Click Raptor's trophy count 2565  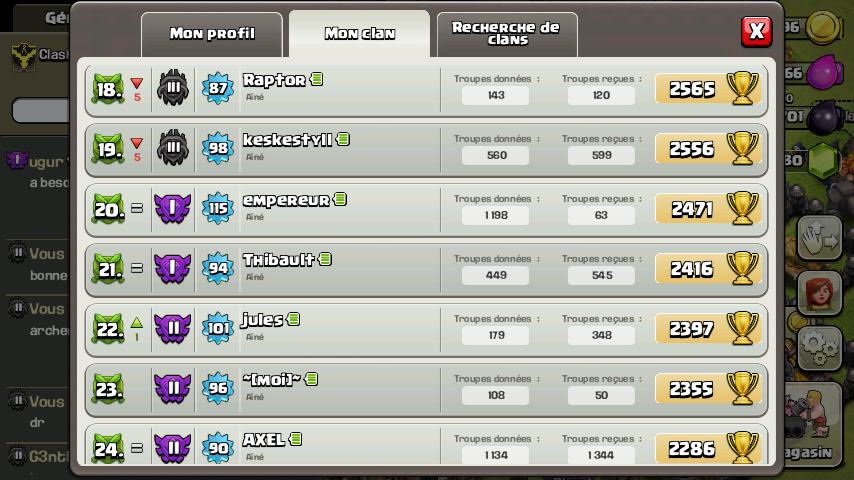pyautogui.click(x=691, y=89)
